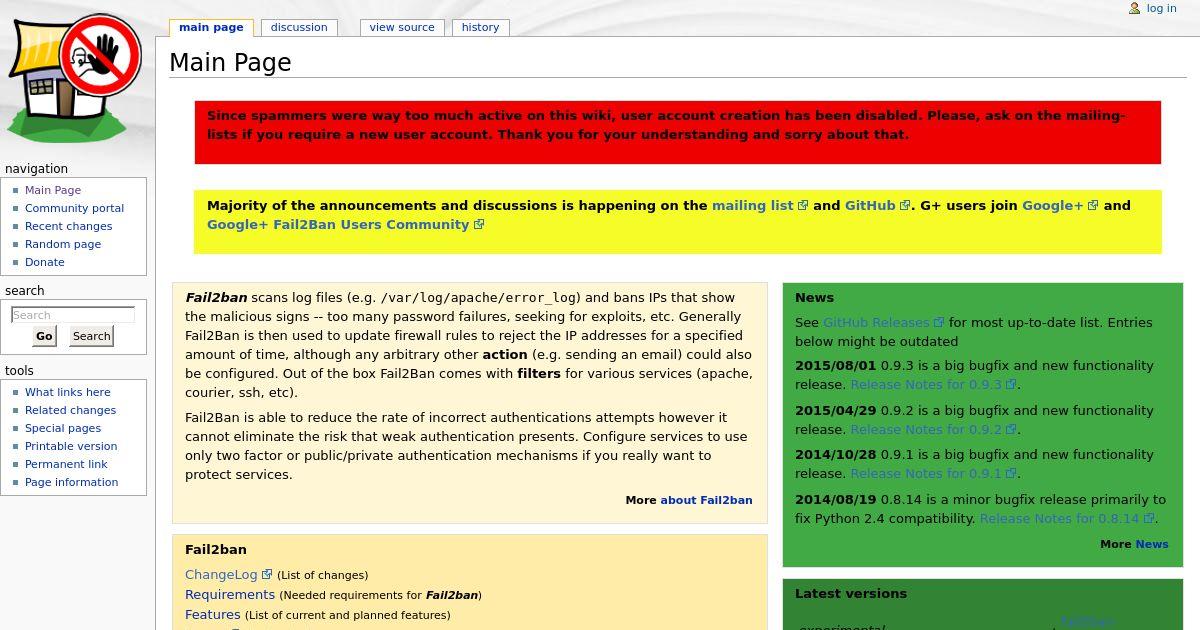Image resolution: width=1200 pixels, height=630 pixels.
Task: Open Release Notes for 0.9.1
Action: click(x=926, y=473)
